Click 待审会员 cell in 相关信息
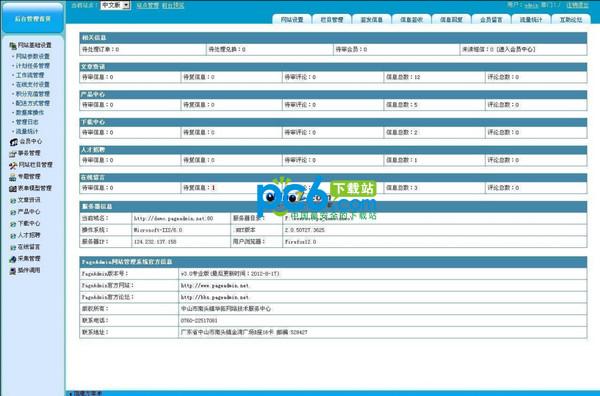The width and height of the screenshot is (600, 396). (396, 49)
